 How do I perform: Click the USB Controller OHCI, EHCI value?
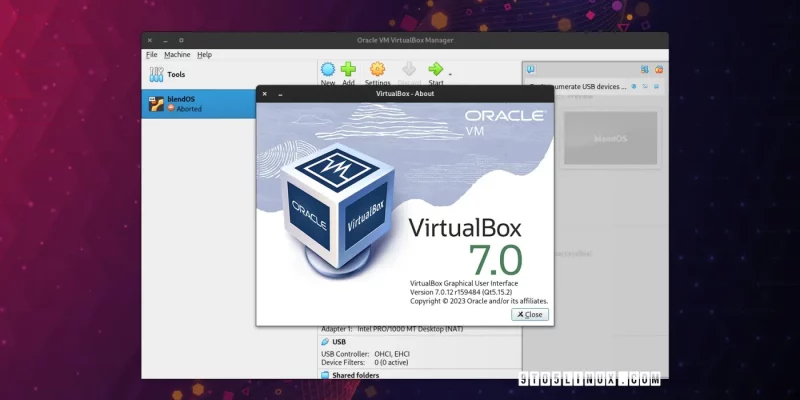pos(392,354)
